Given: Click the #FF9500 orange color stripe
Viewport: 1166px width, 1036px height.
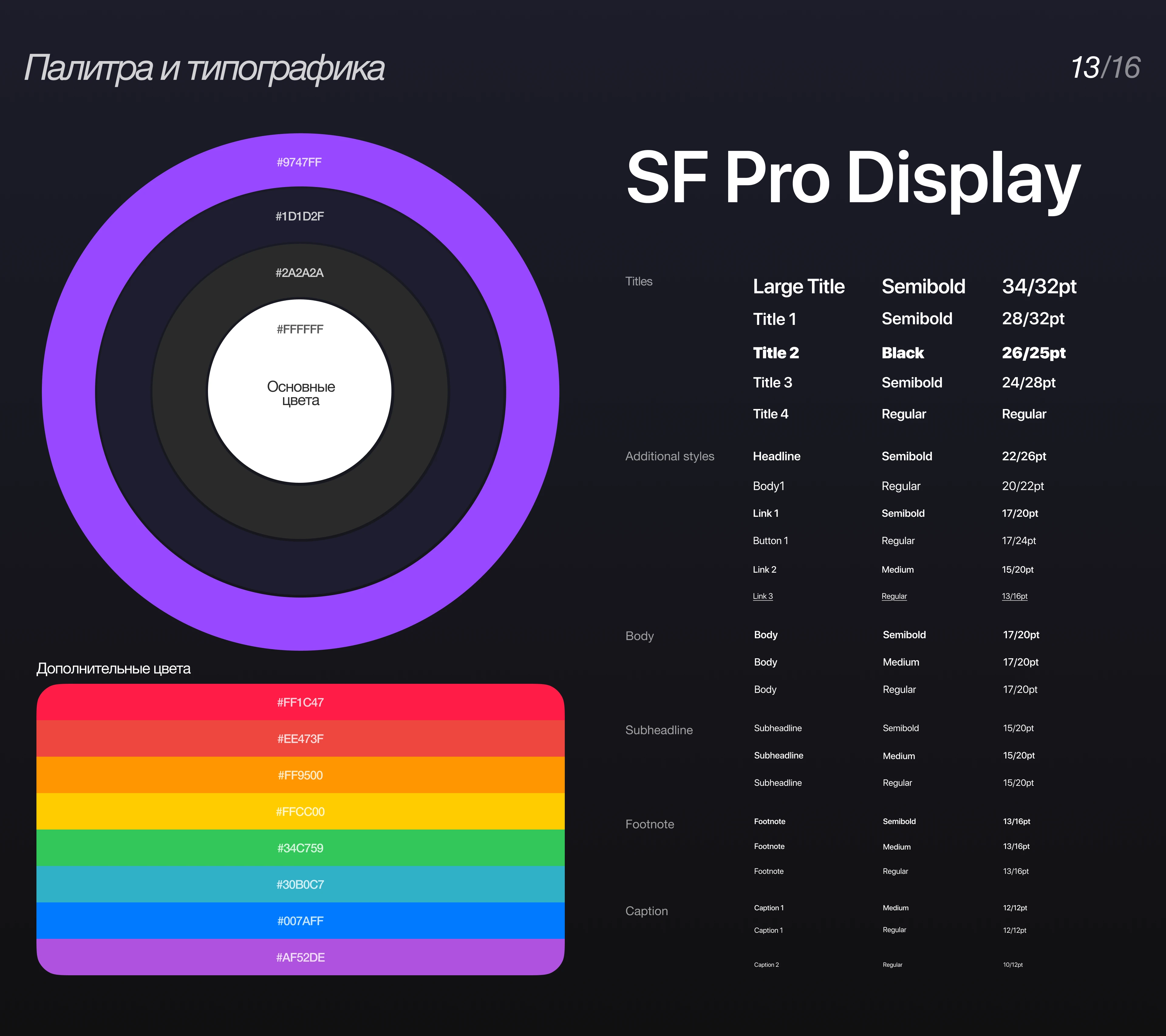Looking at the screenshot, I should click(x=300, y=775).
